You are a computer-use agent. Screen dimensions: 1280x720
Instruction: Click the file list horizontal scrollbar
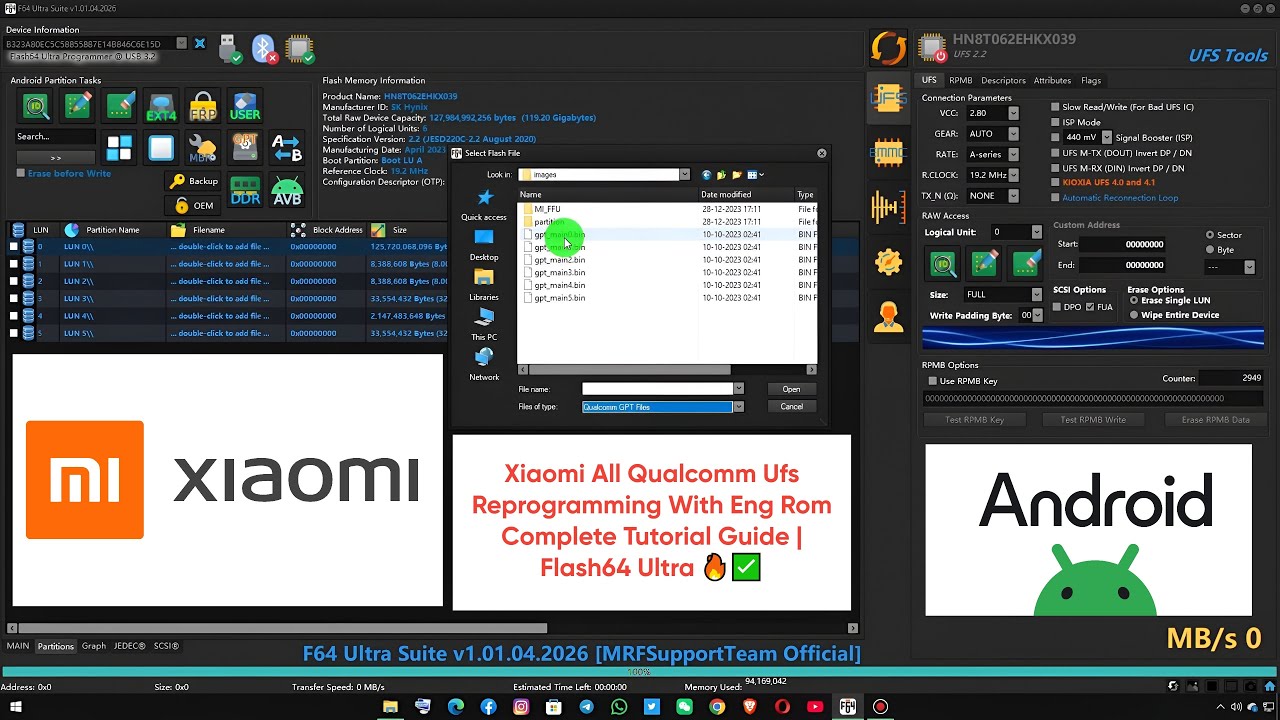pos(629,370)
